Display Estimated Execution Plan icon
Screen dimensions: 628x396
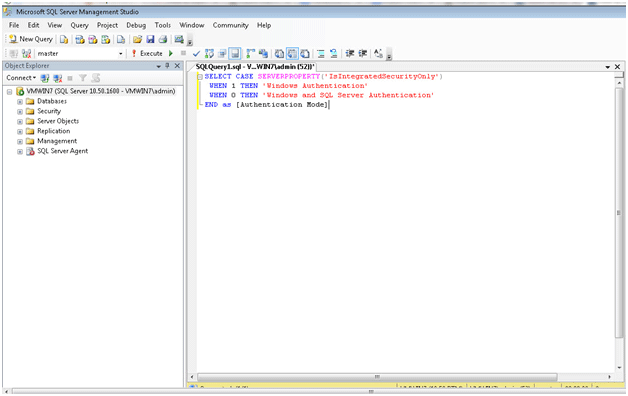[209, 53]
